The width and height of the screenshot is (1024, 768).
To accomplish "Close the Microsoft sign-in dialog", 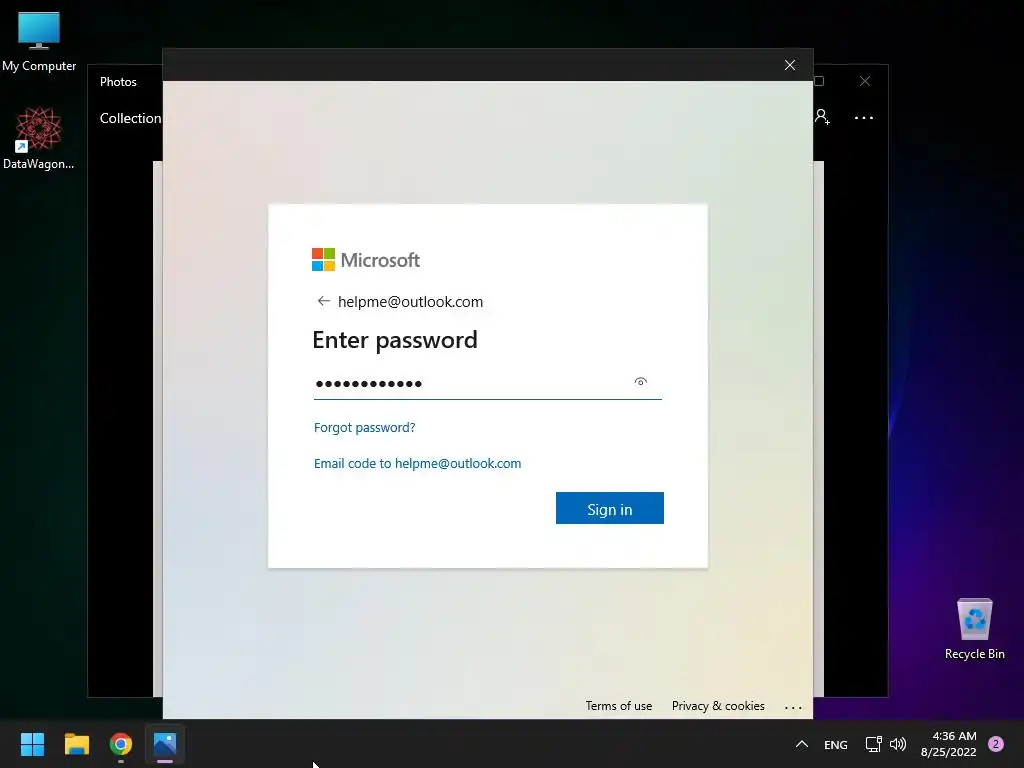I will pyautogui.click(x=790, y=65).
